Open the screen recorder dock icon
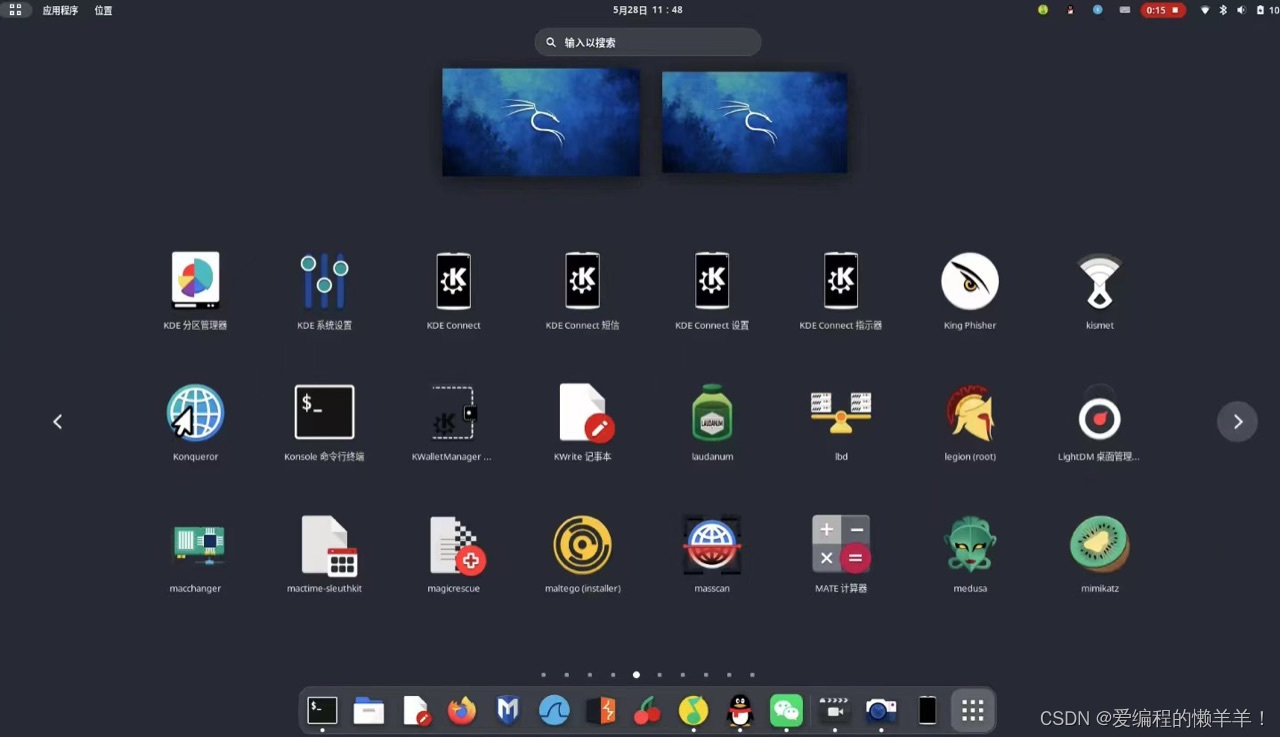Viewport: 1280px width, 738px height. point(834,710)
